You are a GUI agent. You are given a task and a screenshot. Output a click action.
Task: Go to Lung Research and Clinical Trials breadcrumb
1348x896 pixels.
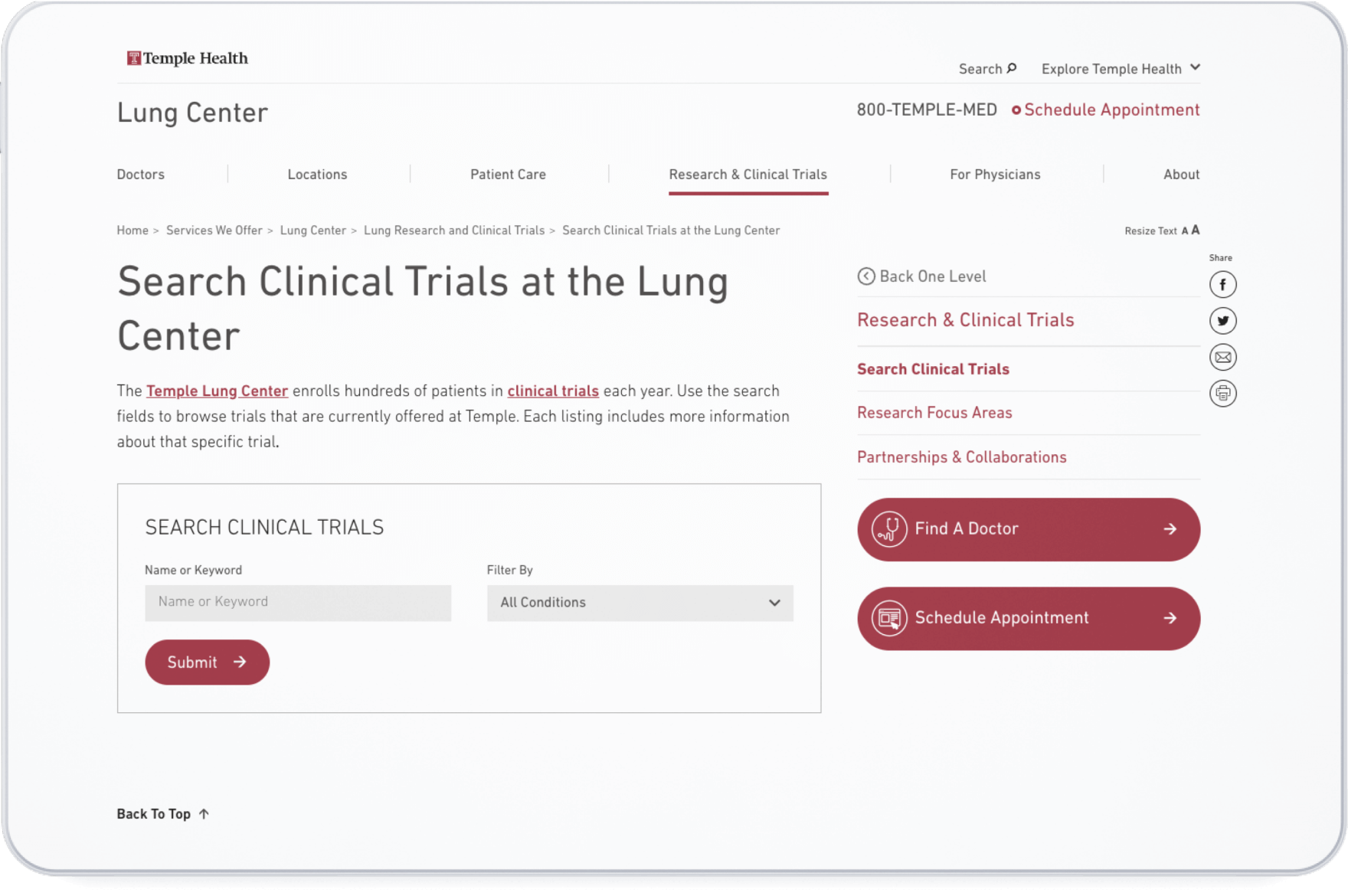click(454, 231)
